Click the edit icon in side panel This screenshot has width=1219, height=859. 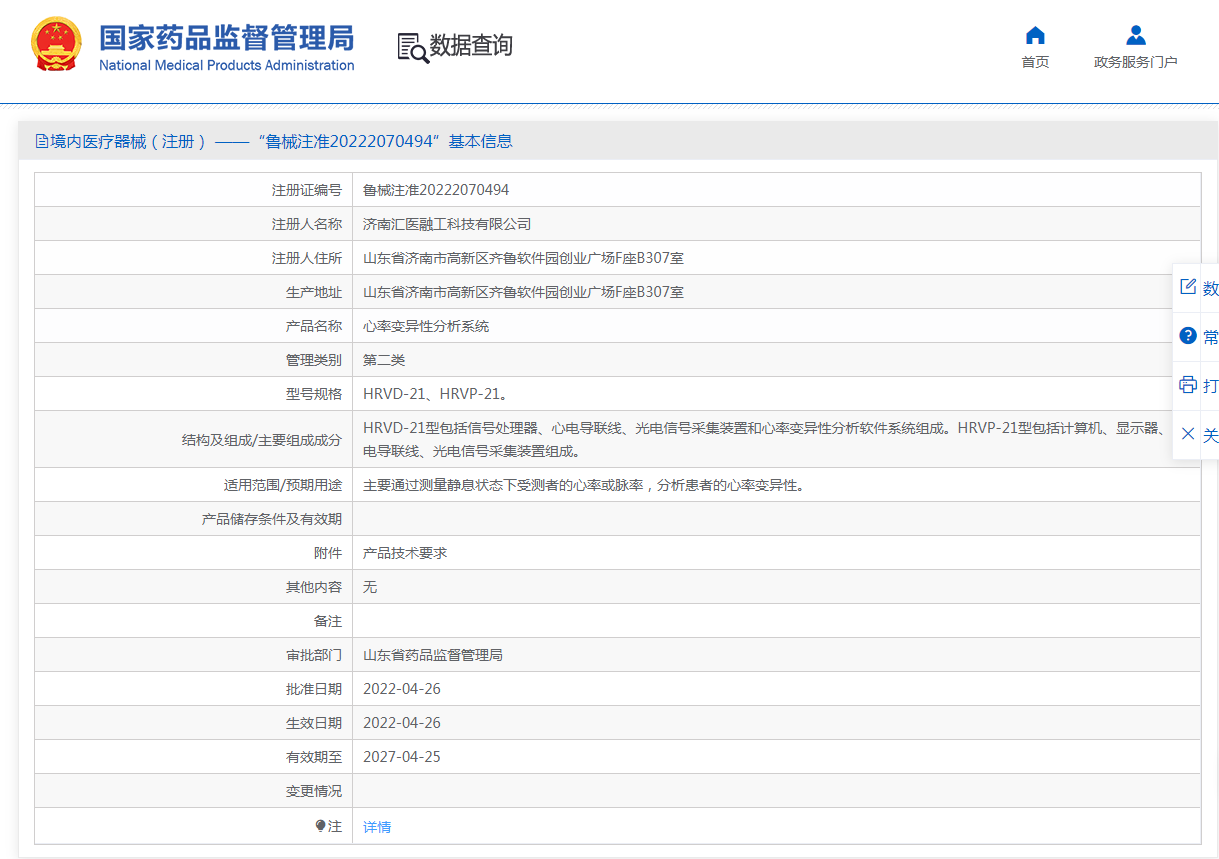1188,287
